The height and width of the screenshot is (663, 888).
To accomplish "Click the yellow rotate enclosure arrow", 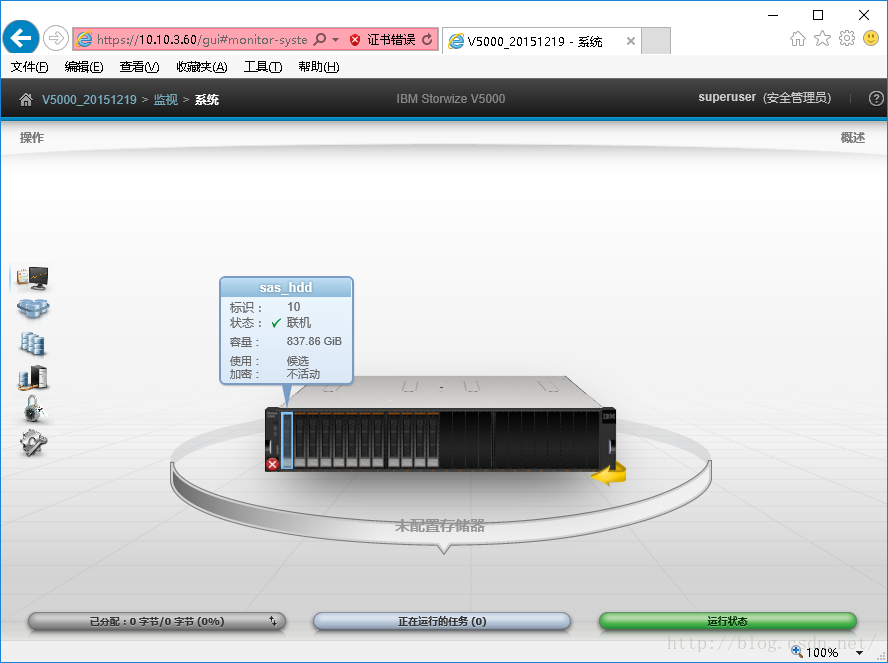I will (609, 474).
